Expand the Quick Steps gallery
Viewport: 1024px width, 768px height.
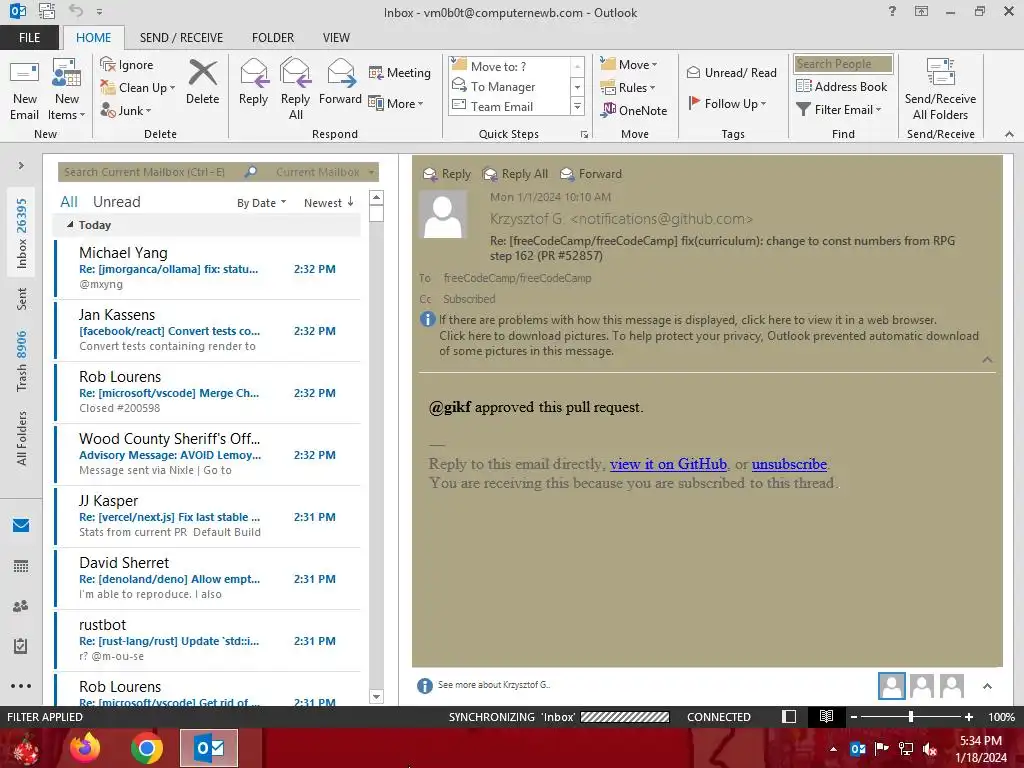577,106
